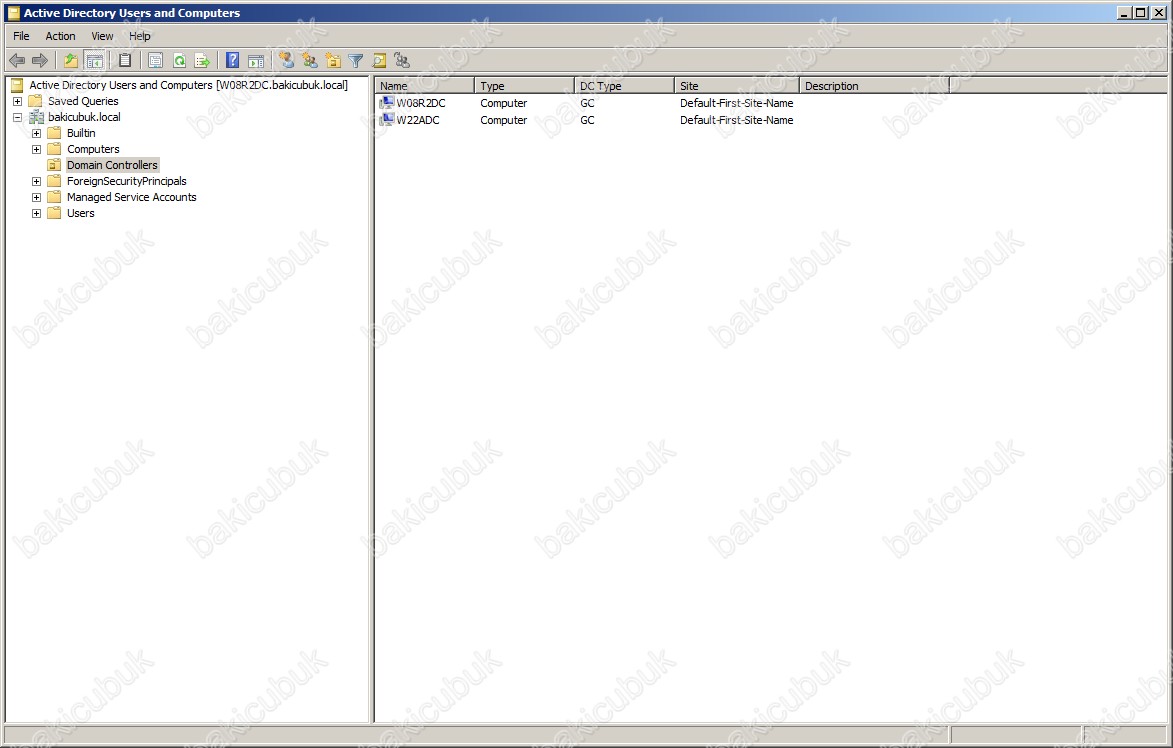Sort list by Site column header
The height and width of the screenshot is (748, 1173).
click(x=737, y=86)
